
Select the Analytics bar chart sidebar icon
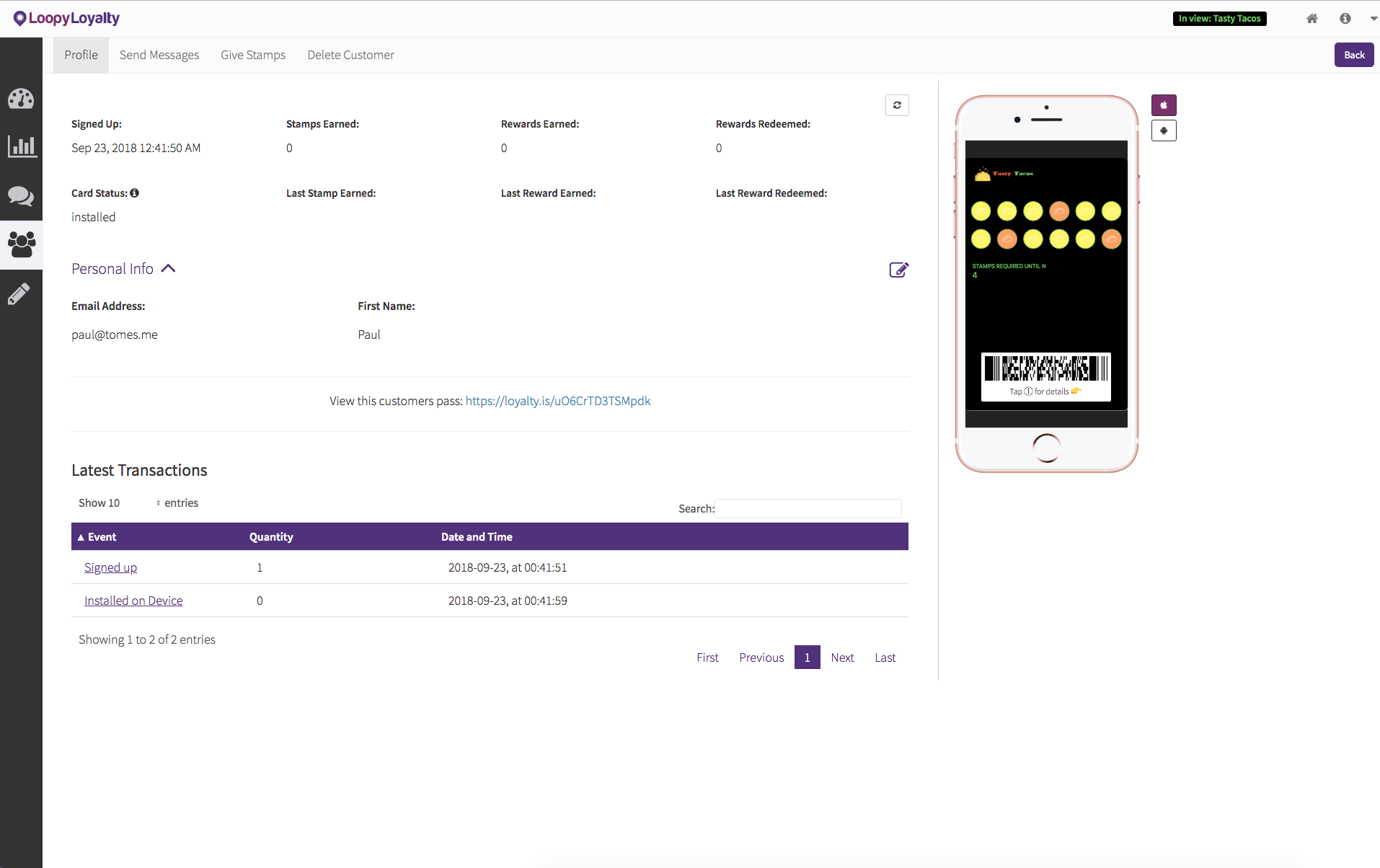point(21,146)
